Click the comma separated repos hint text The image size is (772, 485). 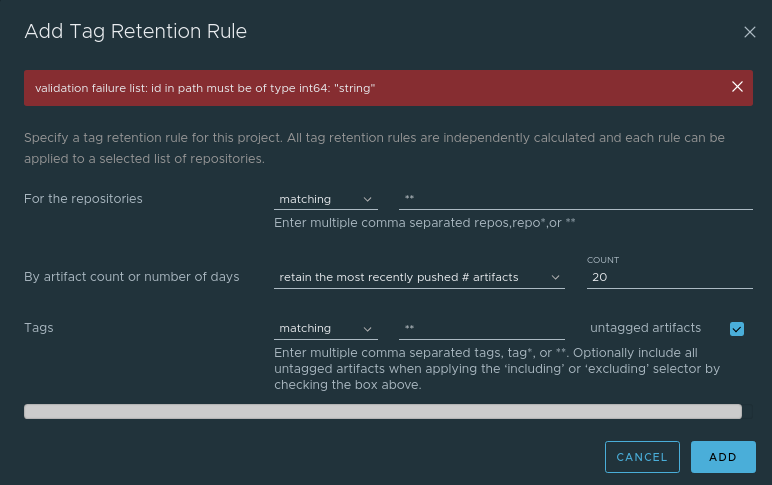point(424,223)
